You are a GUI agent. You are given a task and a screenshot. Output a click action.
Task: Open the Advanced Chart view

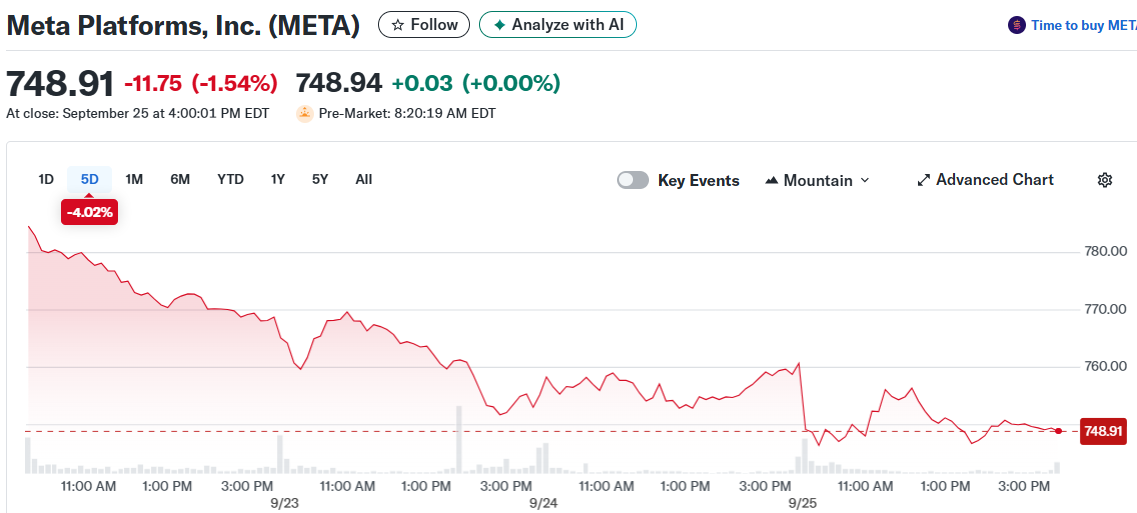pyautogui.click(x=985, y=180)
